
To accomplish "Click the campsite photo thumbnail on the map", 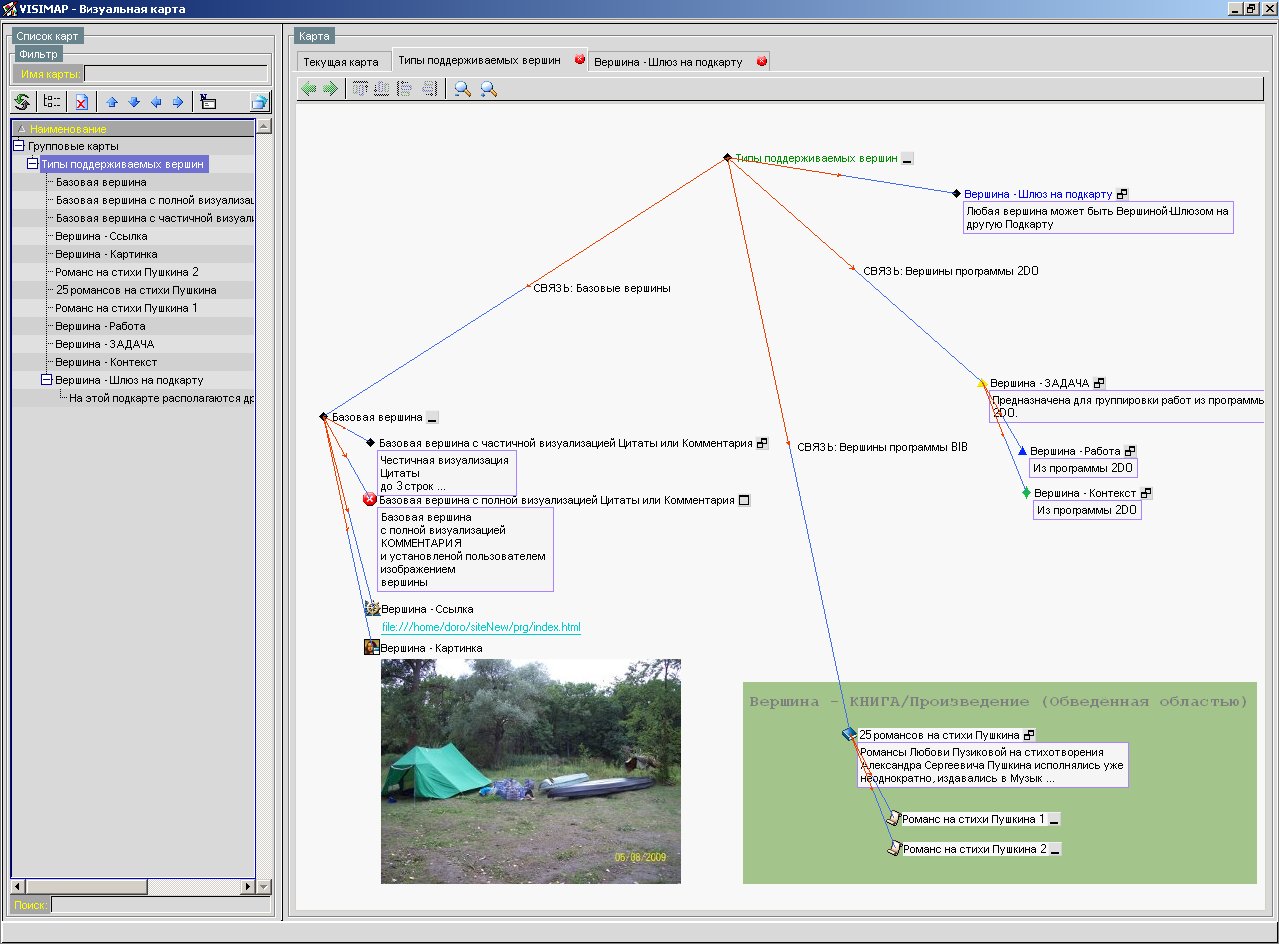I will click(531, 770).
